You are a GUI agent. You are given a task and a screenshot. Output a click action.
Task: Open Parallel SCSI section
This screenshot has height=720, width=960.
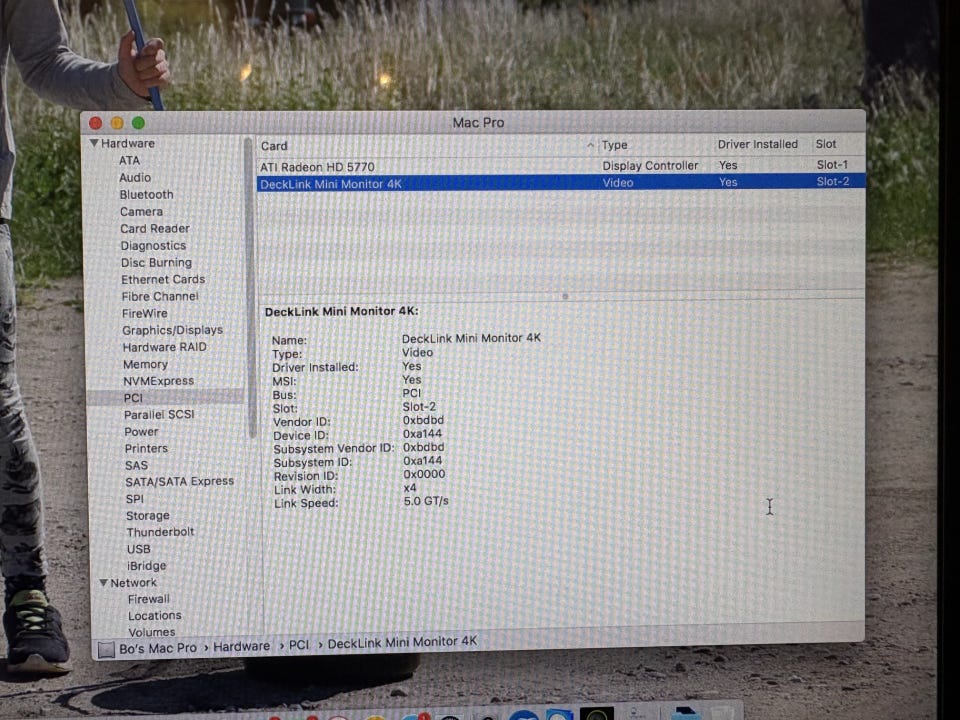pyautogui.click(x=159, y=414)
